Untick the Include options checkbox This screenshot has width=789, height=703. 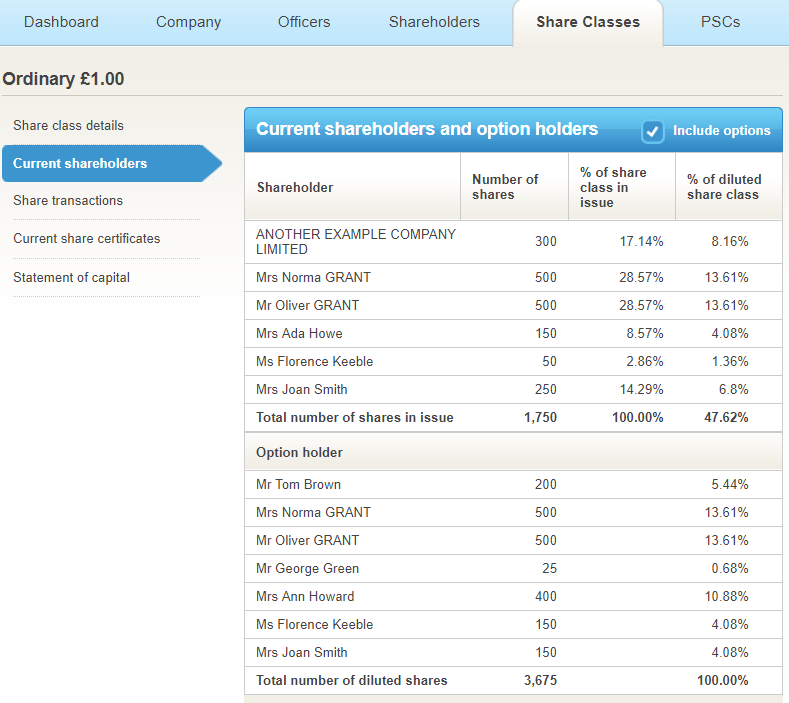653,131
